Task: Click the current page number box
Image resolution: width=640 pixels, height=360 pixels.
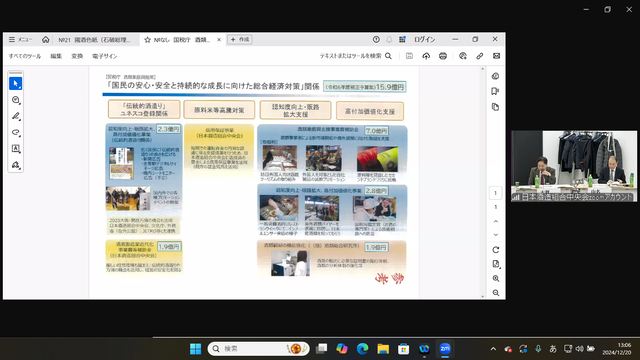Action: click(x=496, y=193)
